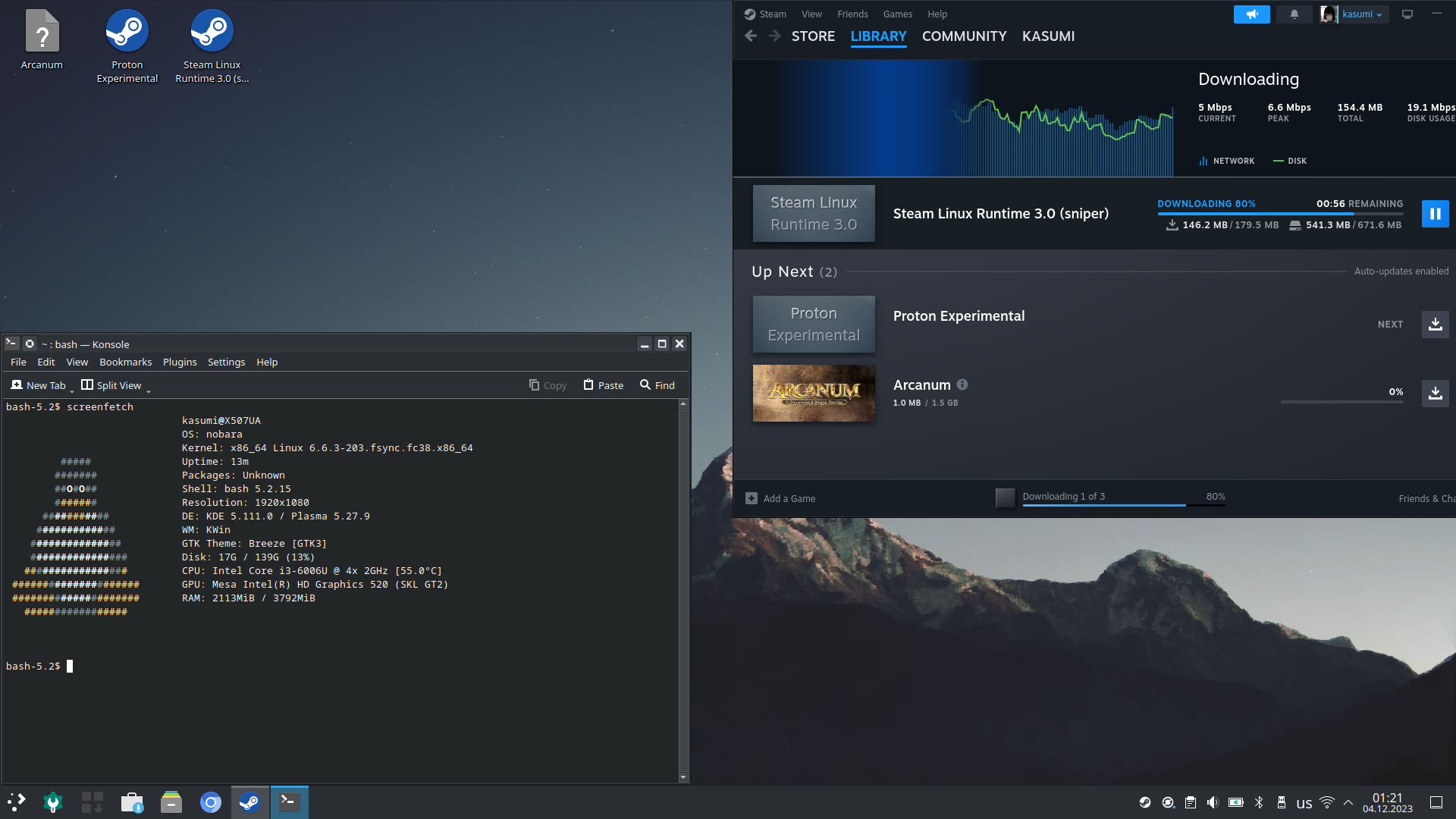Switch to Steam via taskbar
This screenshot has height=819, width=1456.
point(250,802)
